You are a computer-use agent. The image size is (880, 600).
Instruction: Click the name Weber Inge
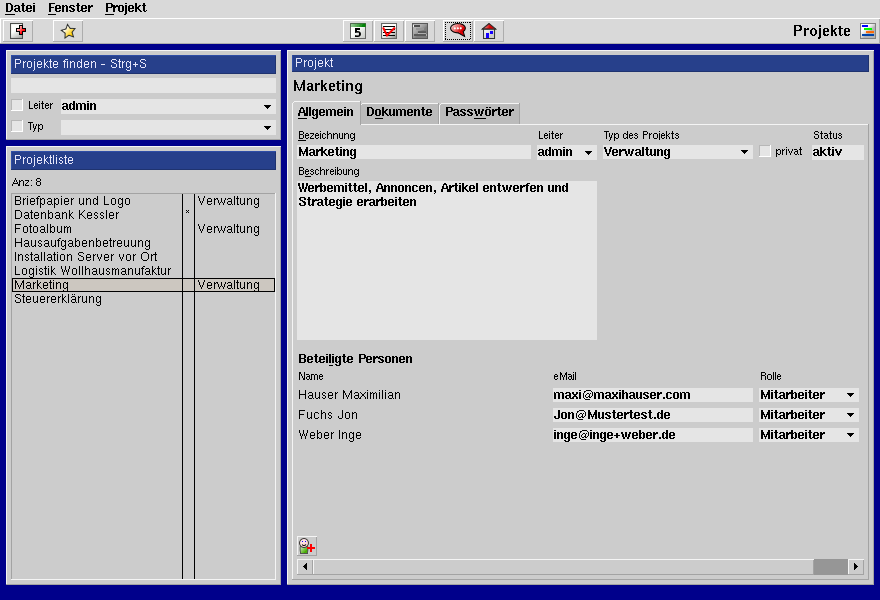pos(330,435)
